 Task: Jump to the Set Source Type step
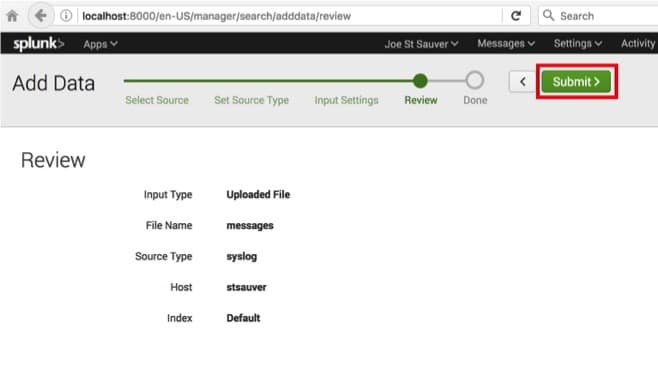point(251,100)
